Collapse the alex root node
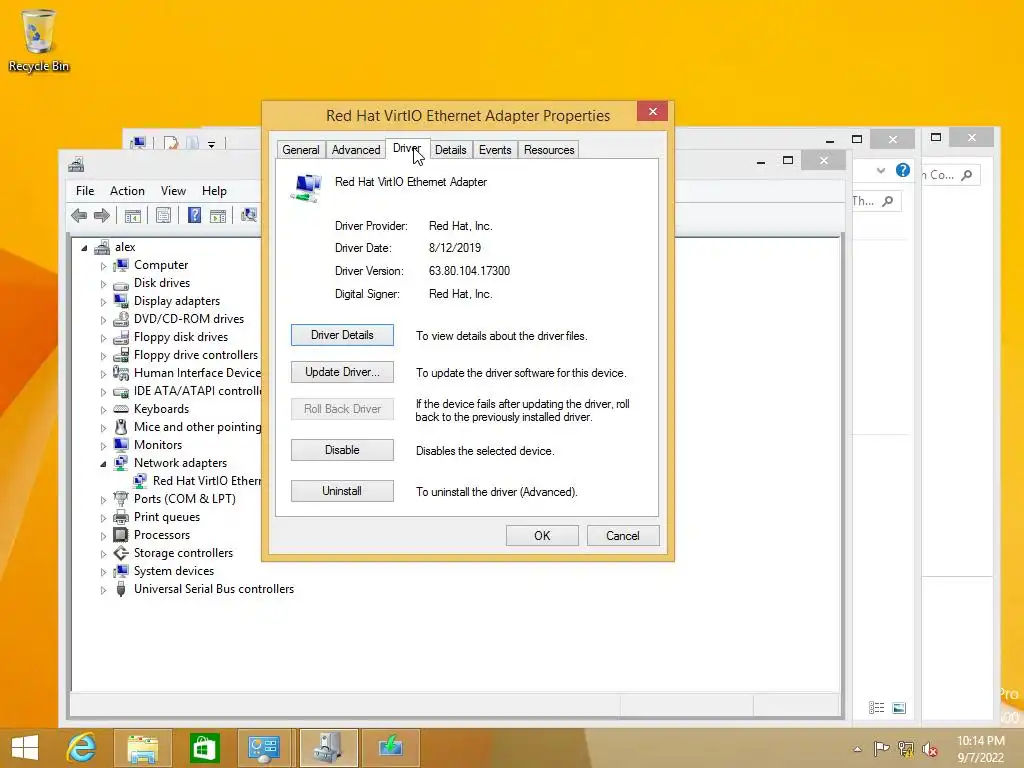Image resolution: width=1024 pixels, height=768 pixels. pyautogui.click(x=84, y=248)
